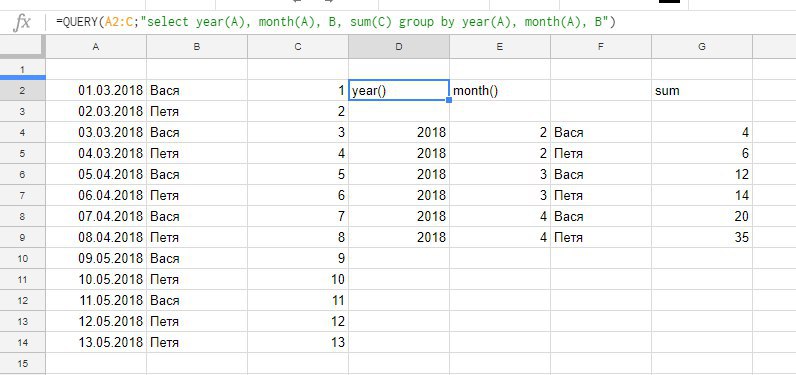Select row 12 header
Image resolution: width=796 pixels, height=375 pixels.
[22, 300]
